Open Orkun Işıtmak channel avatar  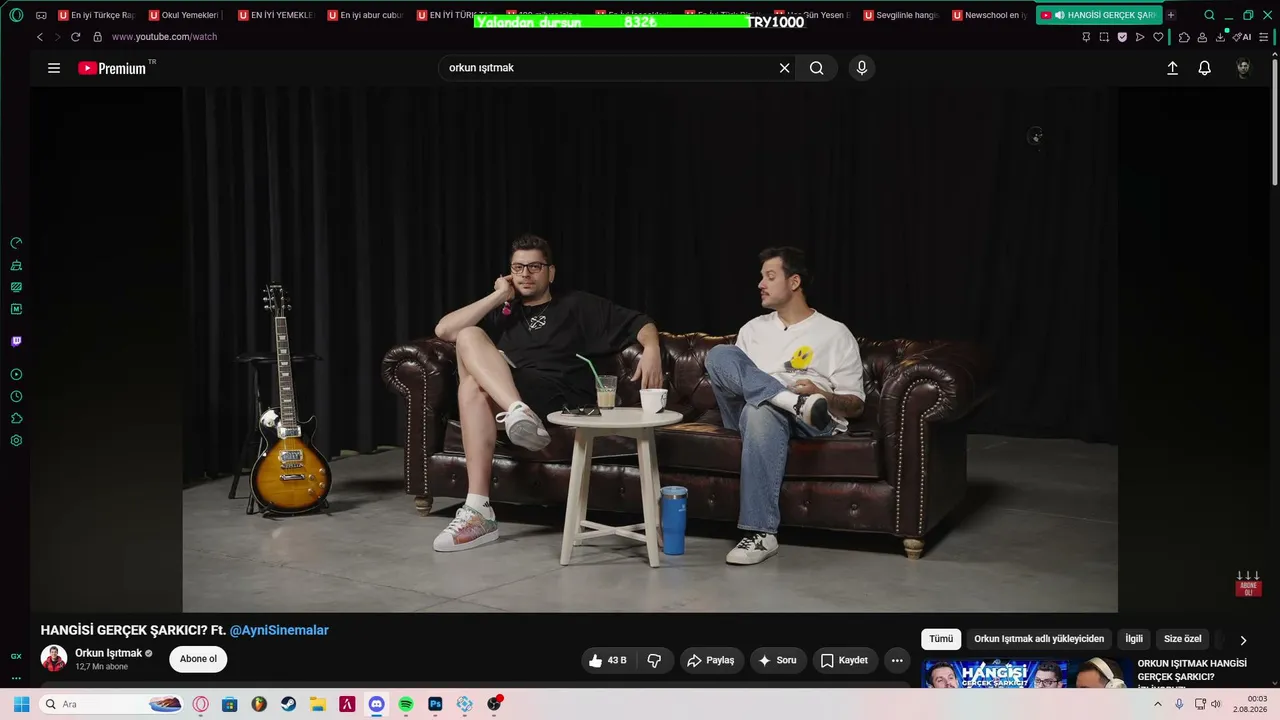pyautogui.click(x=54, y=658)
